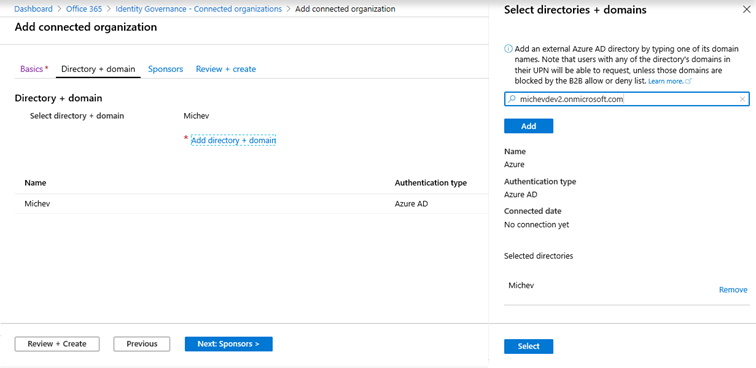The image size is (756, 368).
Task: Click the Review + Create button
Action: 57,344
